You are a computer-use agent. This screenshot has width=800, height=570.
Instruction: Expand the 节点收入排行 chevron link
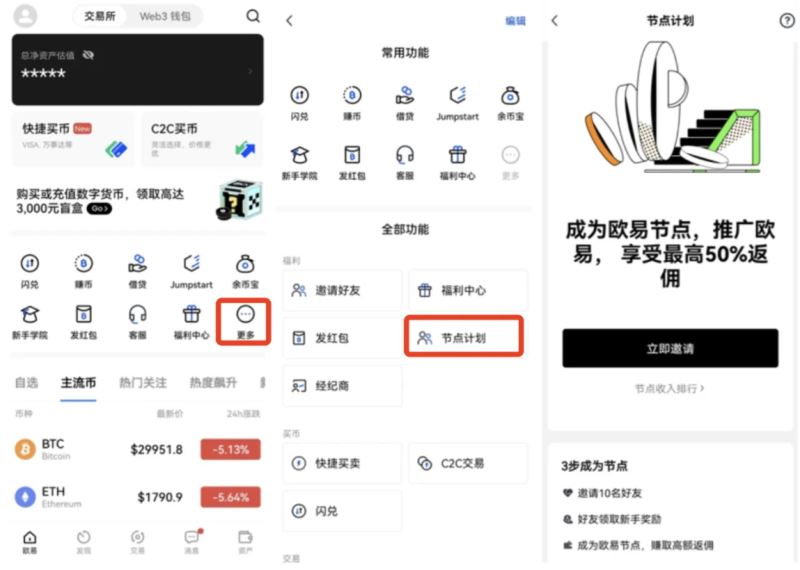pos(669,388)
